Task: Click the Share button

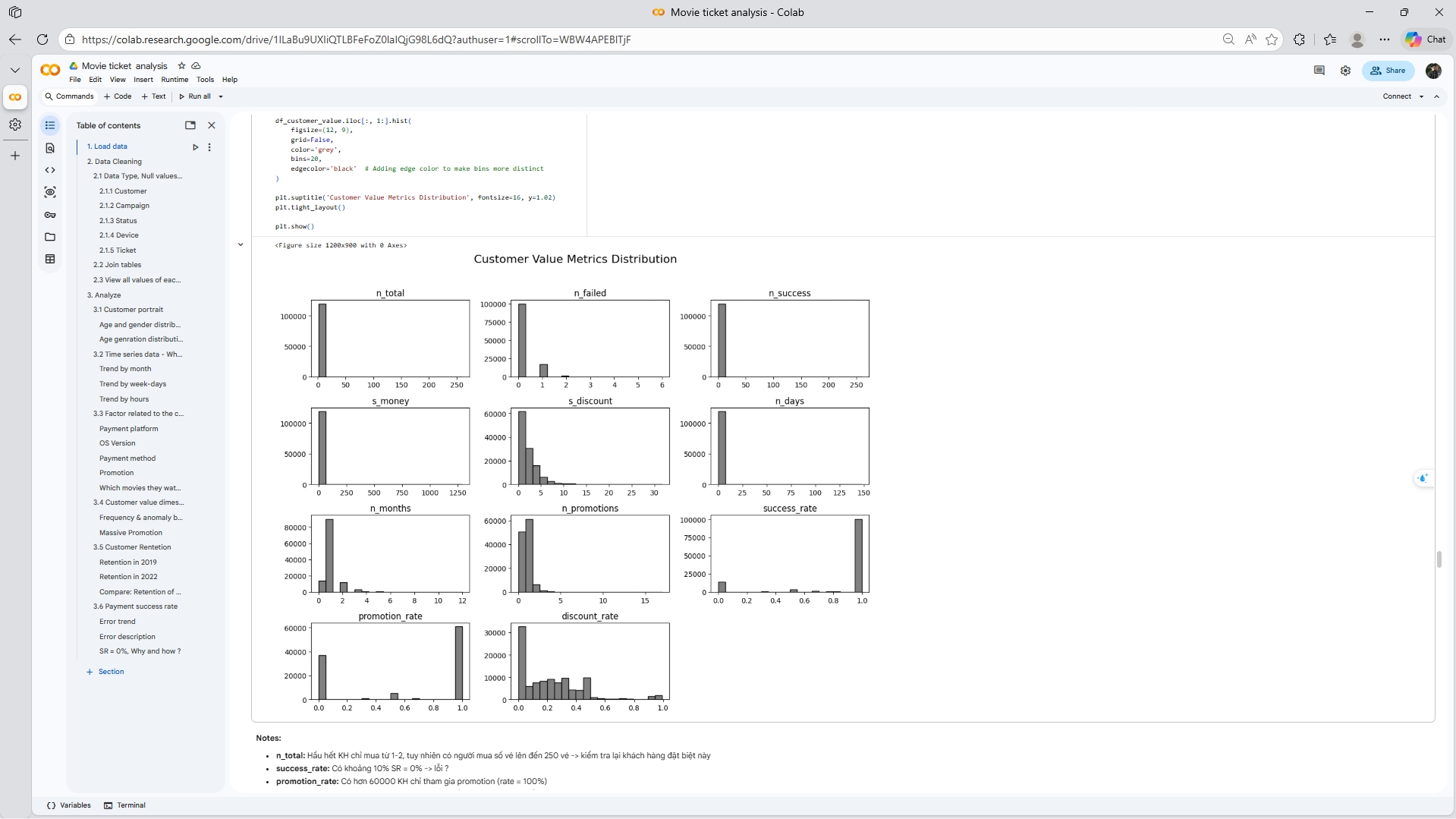Action: [1388, 71]
